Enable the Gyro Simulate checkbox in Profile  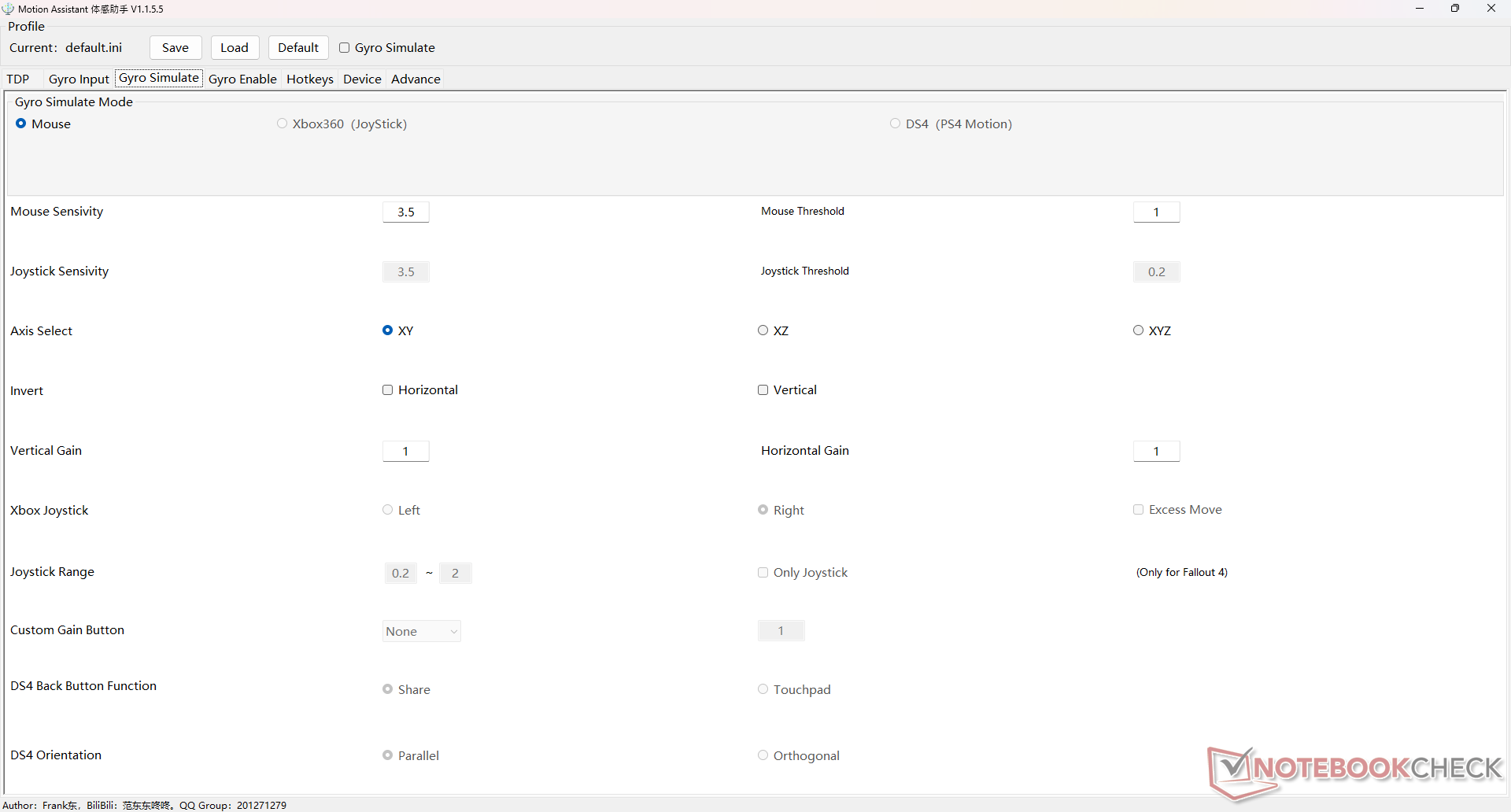tap(345, 48)
